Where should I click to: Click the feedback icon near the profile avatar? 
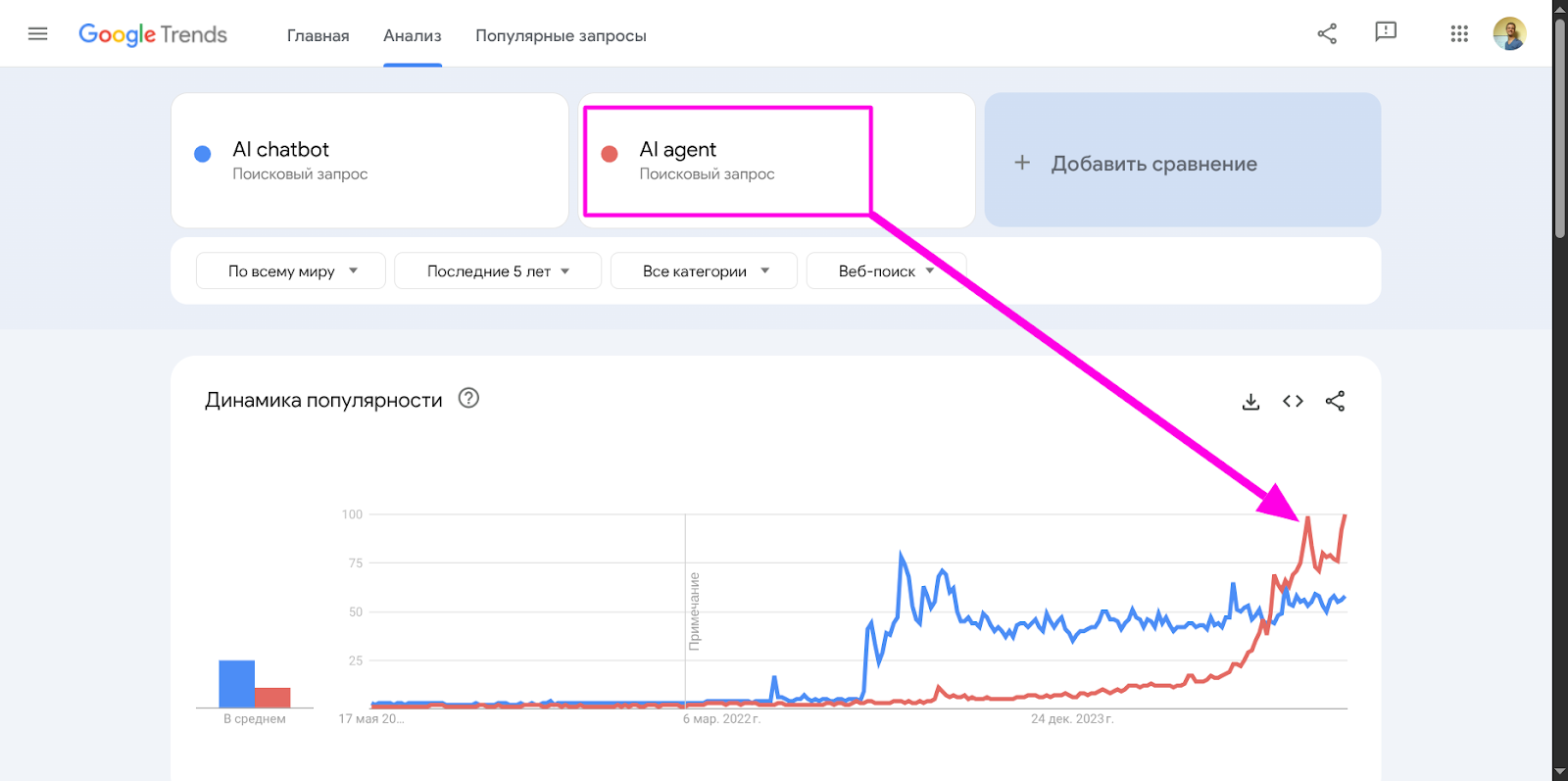point(1386,32)
